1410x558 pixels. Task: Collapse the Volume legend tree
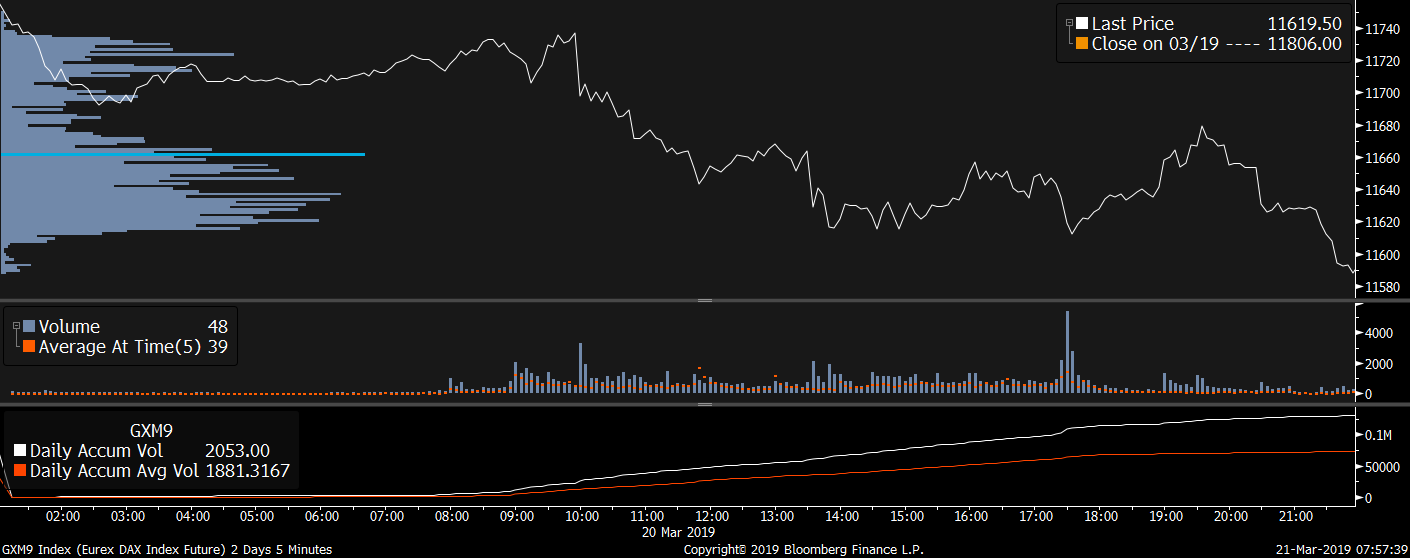[16, 326]
